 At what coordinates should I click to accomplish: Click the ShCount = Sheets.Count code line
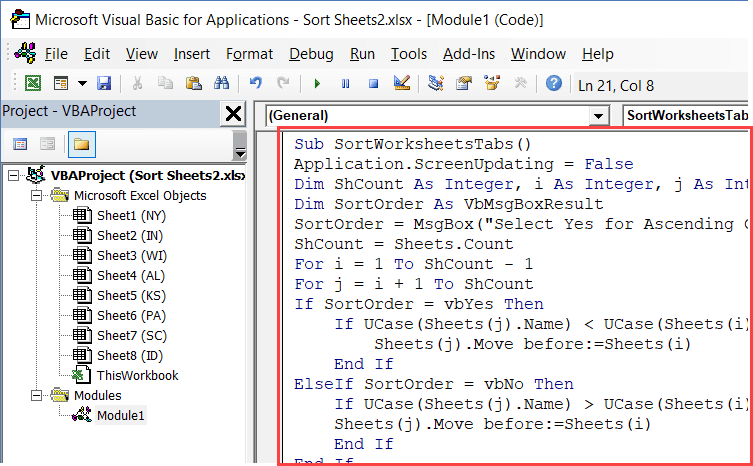[x=404, y=244]
